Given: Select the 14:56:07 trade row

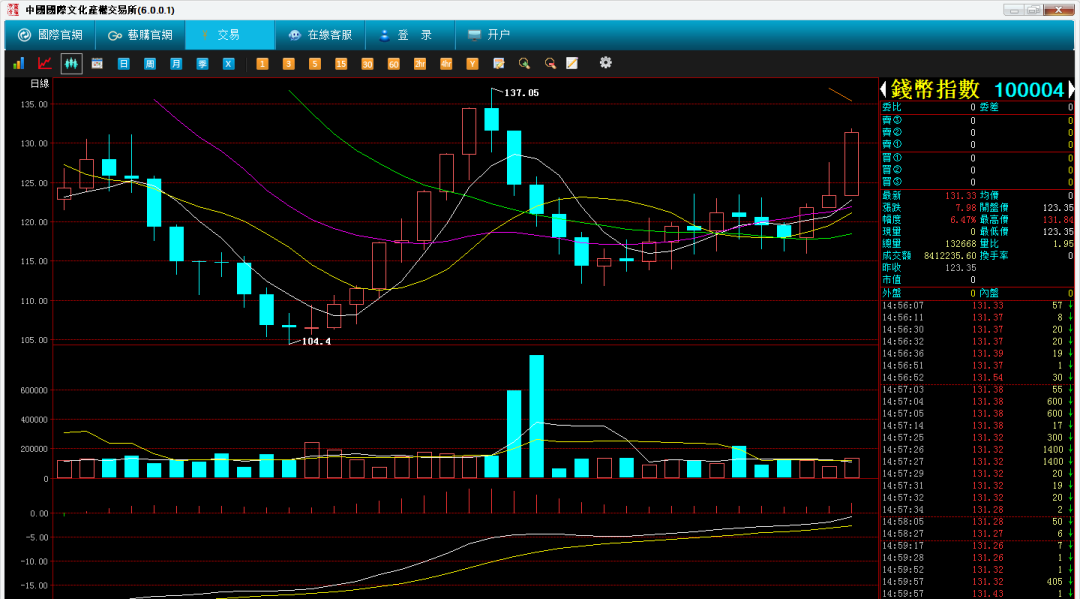Looking at the screenshot, I should point(977,306).
